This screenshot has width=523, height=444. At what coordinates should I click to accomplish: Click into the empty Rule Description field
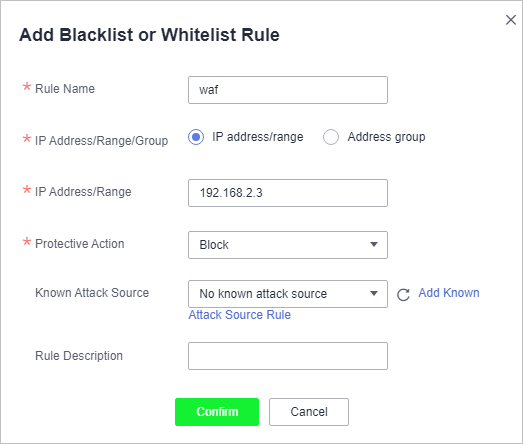coord(288,356)
